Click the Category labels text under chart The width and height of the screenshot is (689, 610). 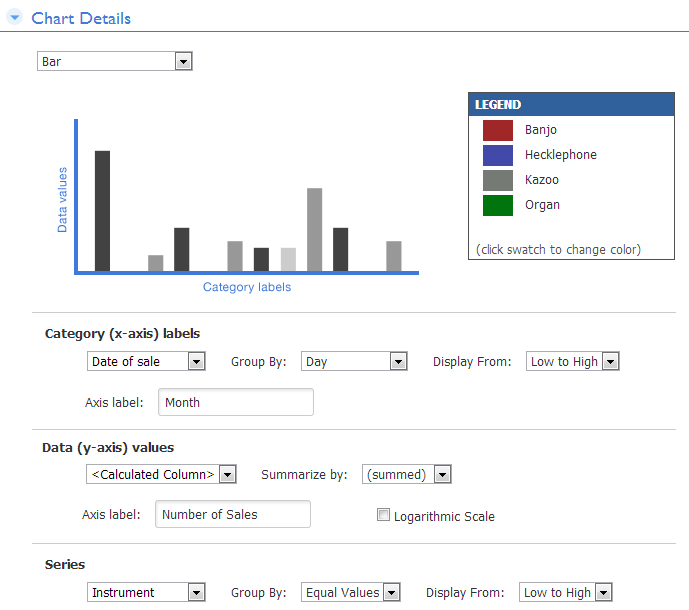(247, 287)
